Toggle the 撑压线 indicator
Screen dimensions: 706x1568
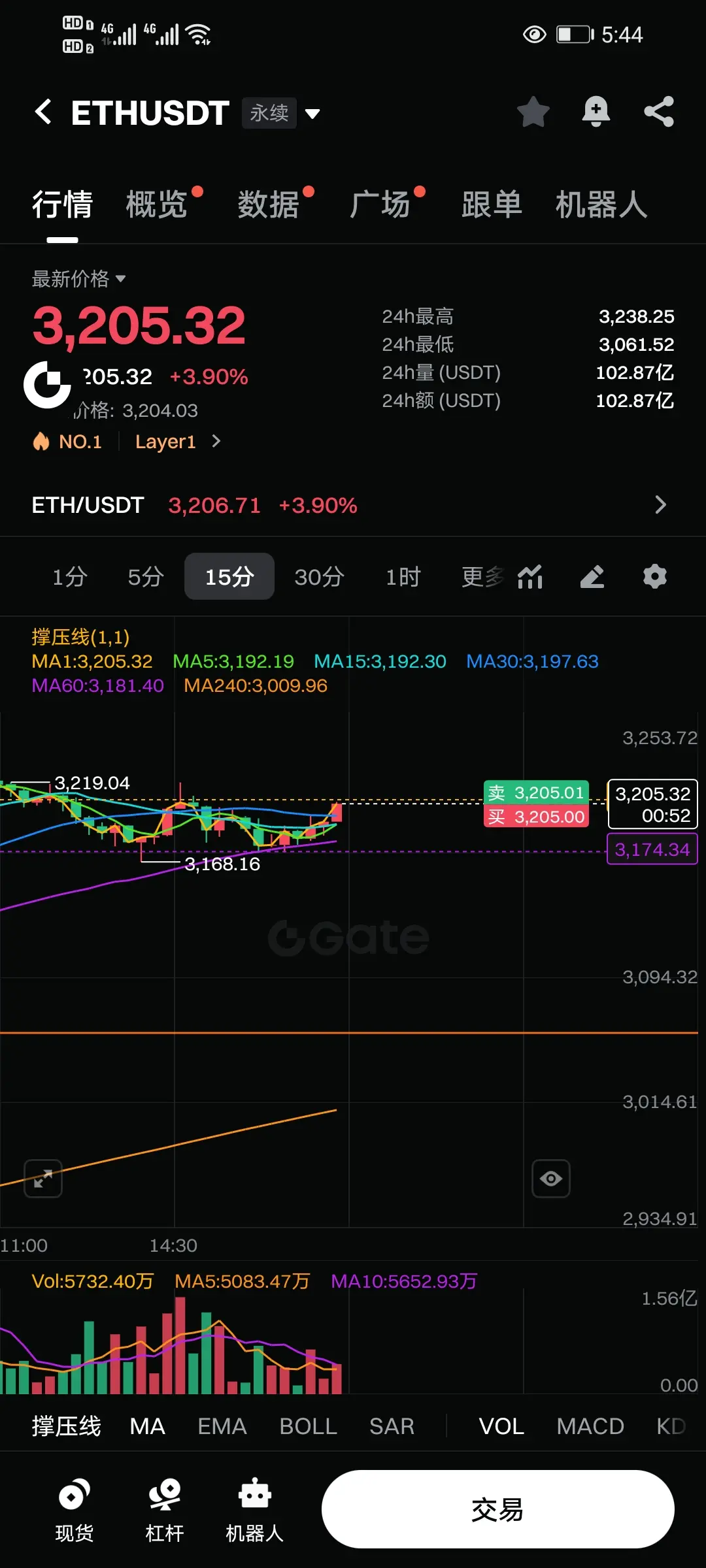[66, 1426]
